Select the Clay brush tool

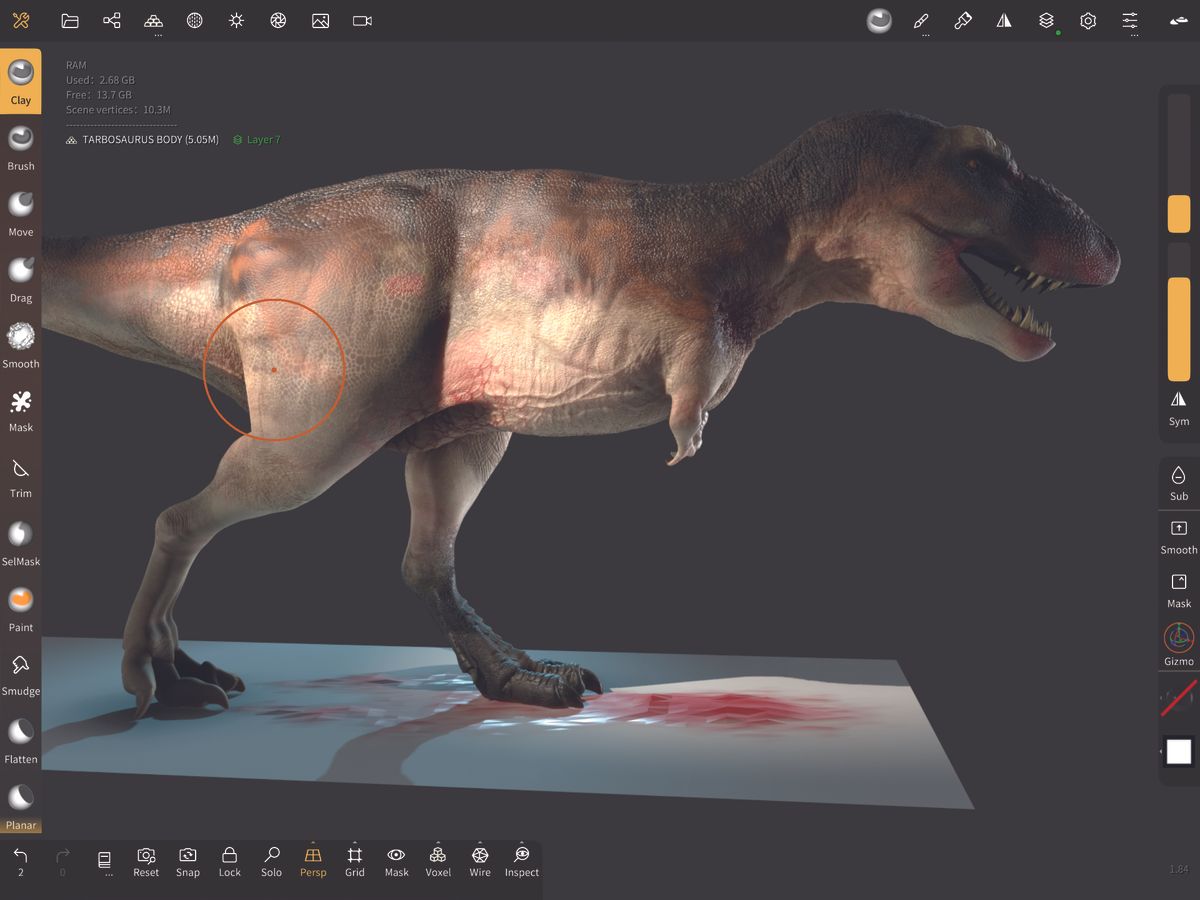click(x=21, y=78)
